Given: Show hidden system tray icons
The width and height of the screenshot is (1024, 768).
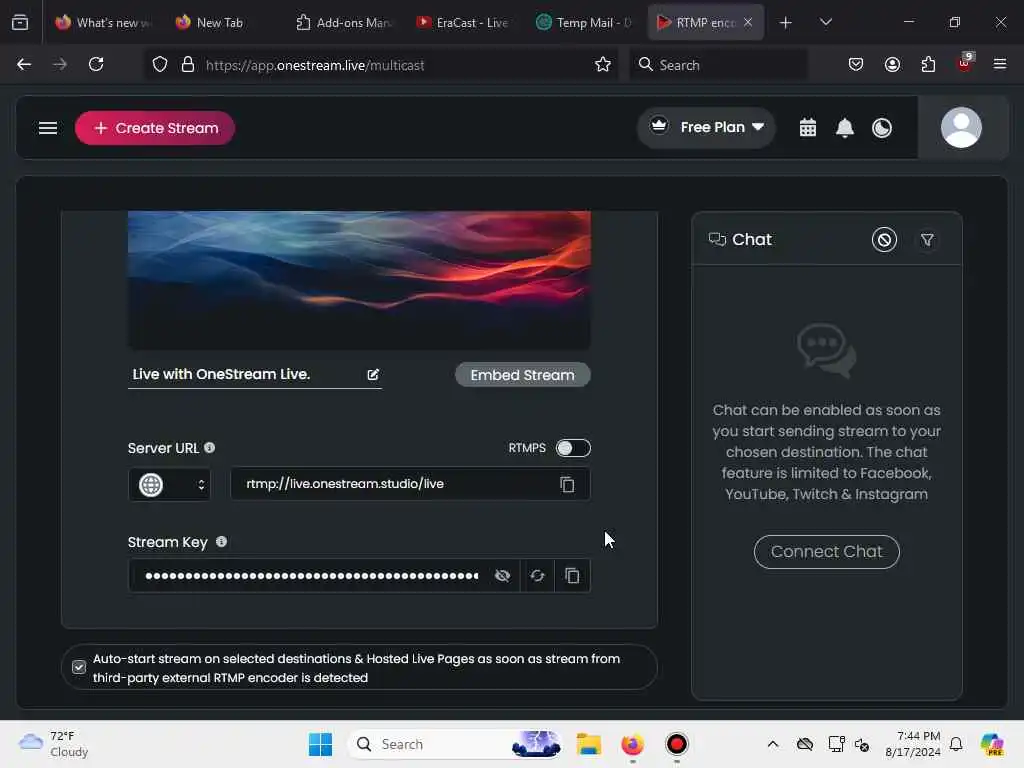Looking at the screenshot, I should coord(773,744).
